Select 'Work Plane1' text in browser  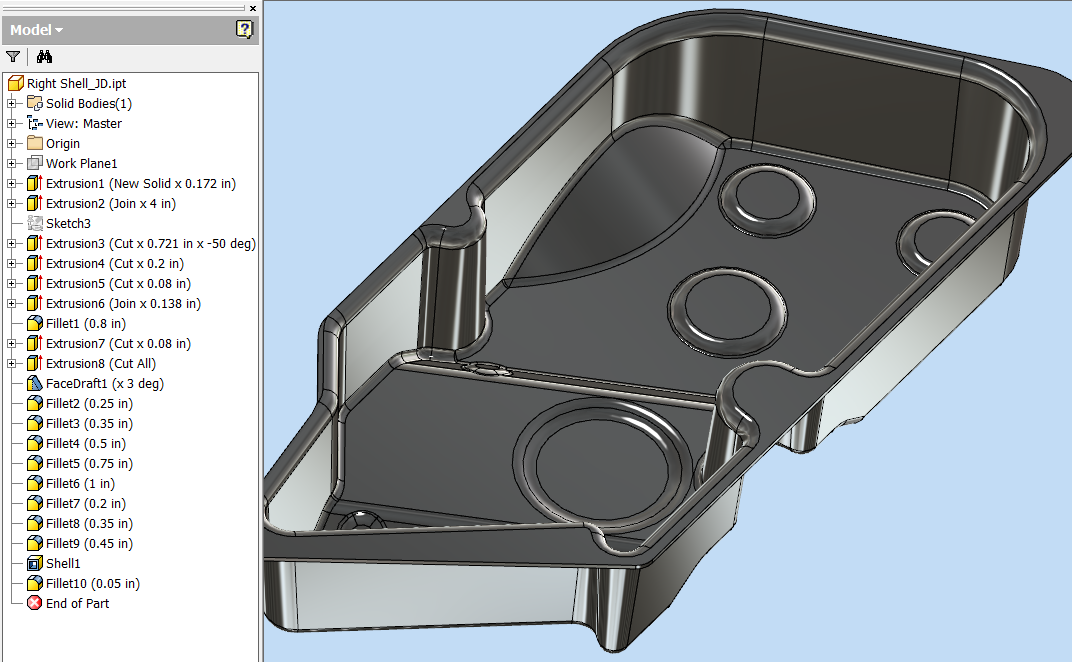[x=81, y=163]
